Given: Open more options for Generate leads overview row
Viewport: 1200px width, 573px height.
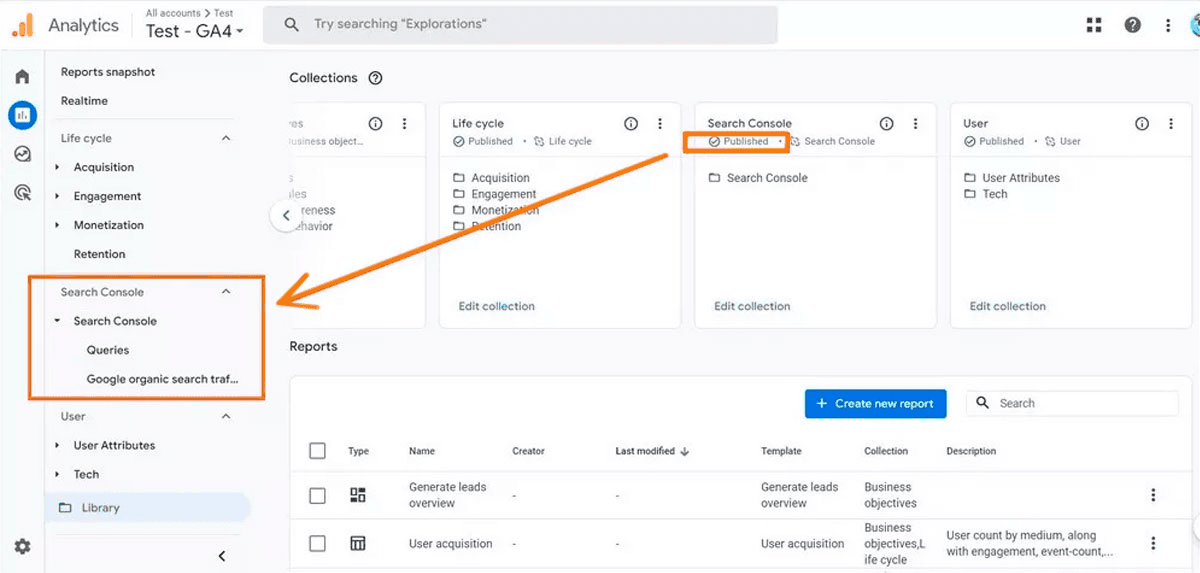Looking at the screenshot, I should (x=1153, y=495).
